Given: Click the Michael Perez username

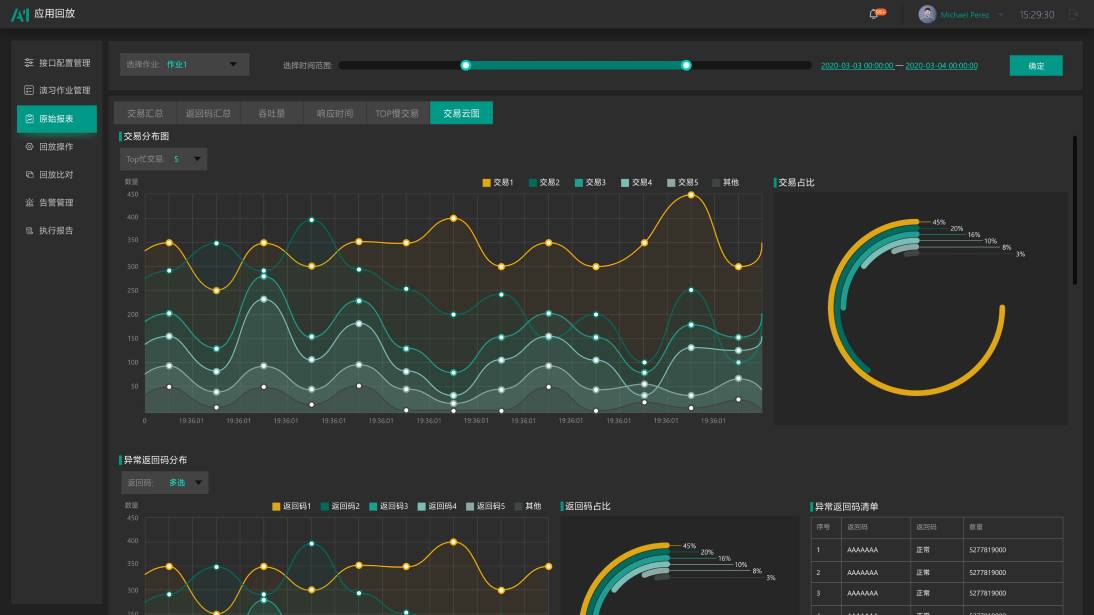Looking at the screenshot, I should (965, 15).
